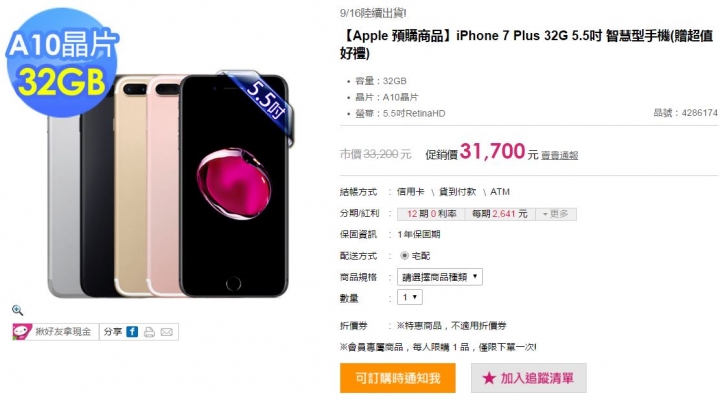
Task: Click the printer icon to print the page
Action: pyautogui.click(x=149, y=332)
